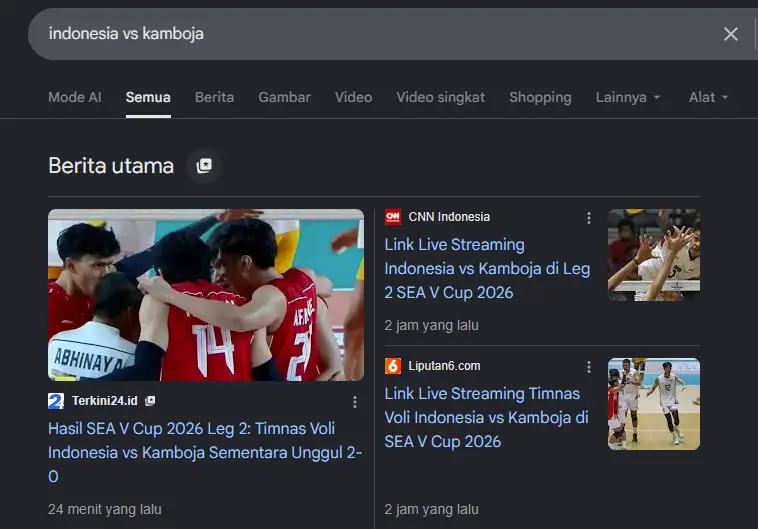
Task: Click '2 jam yang lalu' under the Liputan6.com article
Action: tap(431, 509)
